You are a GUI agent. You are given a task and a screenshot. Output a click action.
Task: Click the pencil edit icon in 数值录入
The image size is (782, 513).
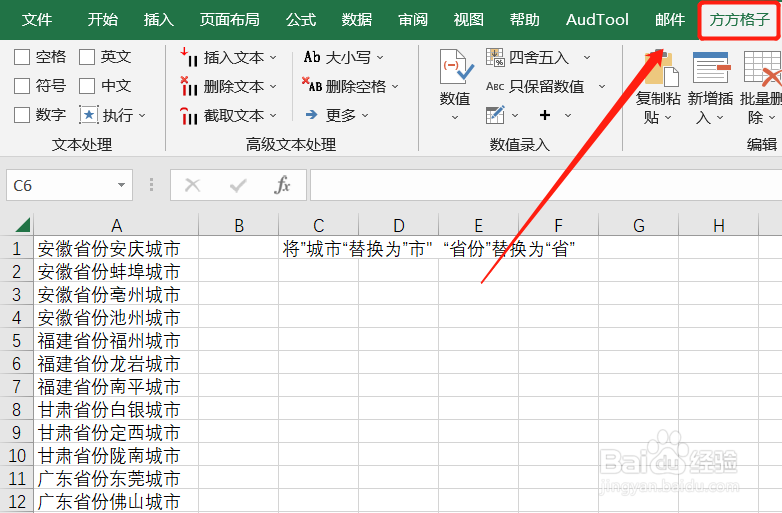tap(495, 115)
